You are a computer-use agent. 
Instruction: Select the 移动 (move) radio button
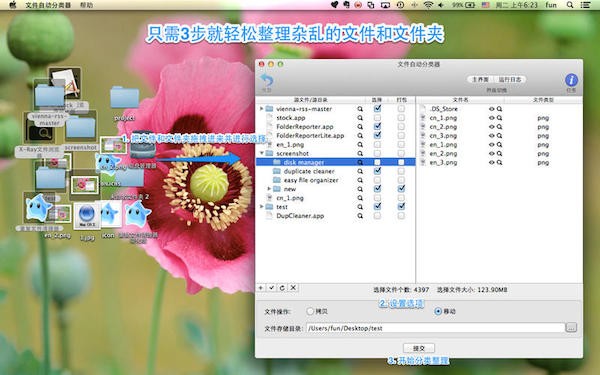click(x=439, y=311)
